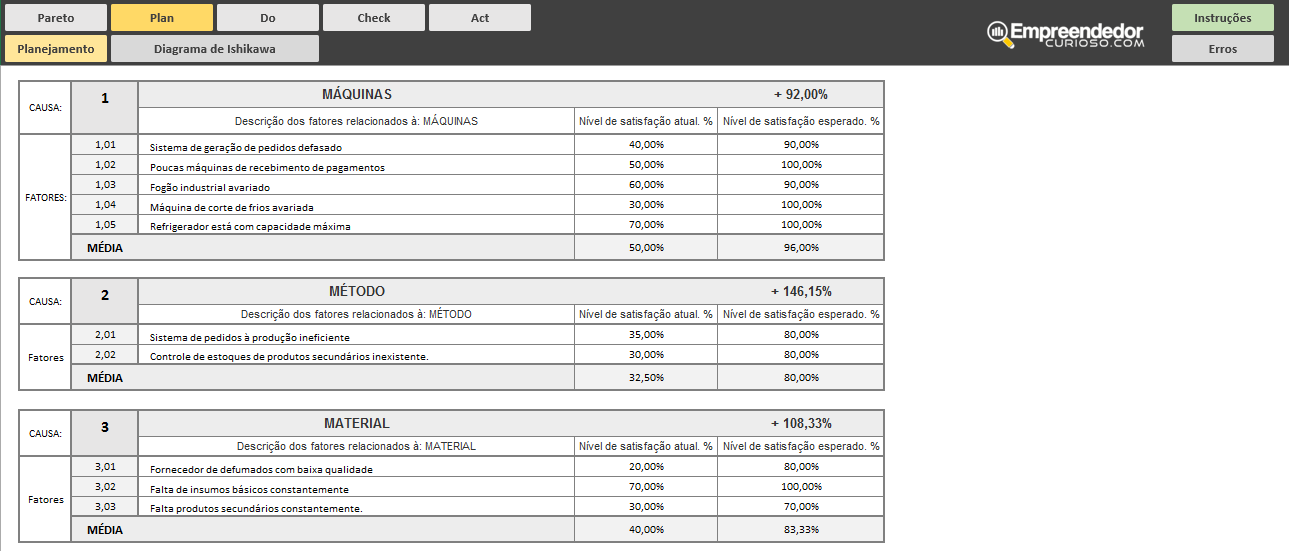Click 35,00% current satisfaction for factor 2,01
Image resolution: width=1289 pixels, height=551 pixels.
point(646,335)
